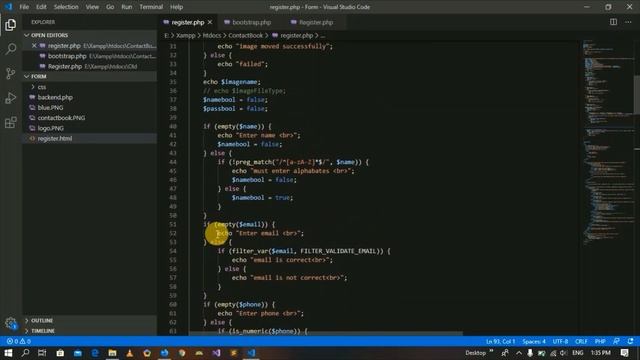Change indentation via Spaces: 4
640x360 pixels.
tap(534, 341)
